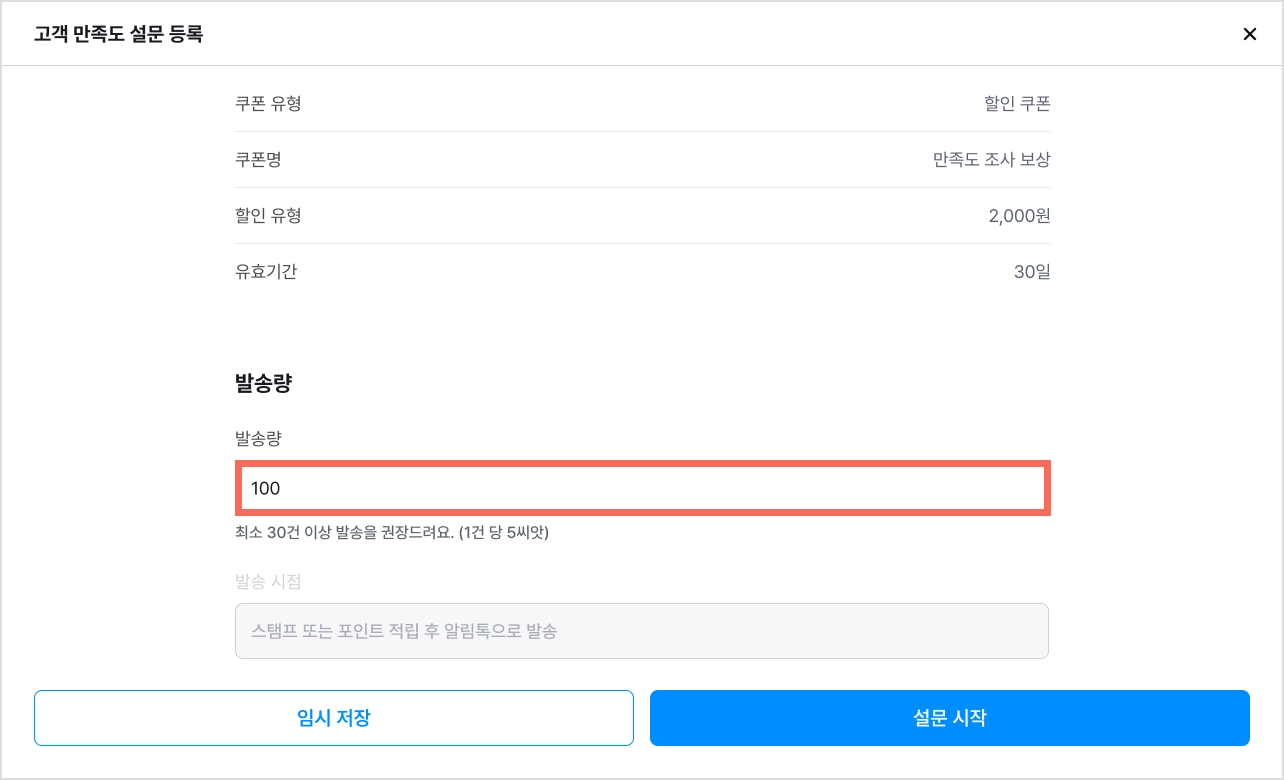Screen dimensions: 1284x780
Task: Click the greyed 발송 시점 label
Action: tap(268, 581)
